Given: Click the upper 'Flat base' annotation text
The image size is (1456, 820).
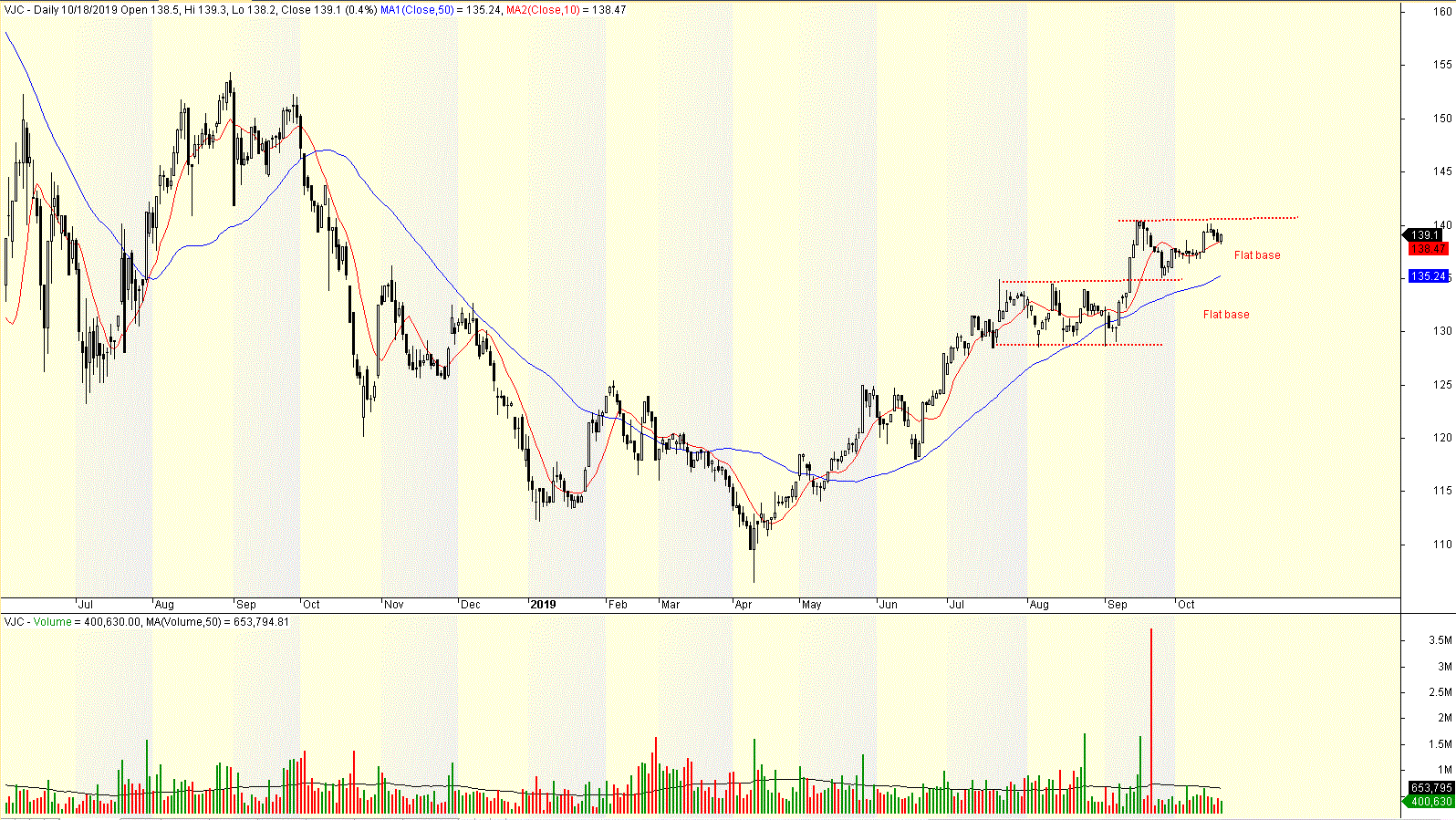Looking at the screenshot, I should point(1256,255).
